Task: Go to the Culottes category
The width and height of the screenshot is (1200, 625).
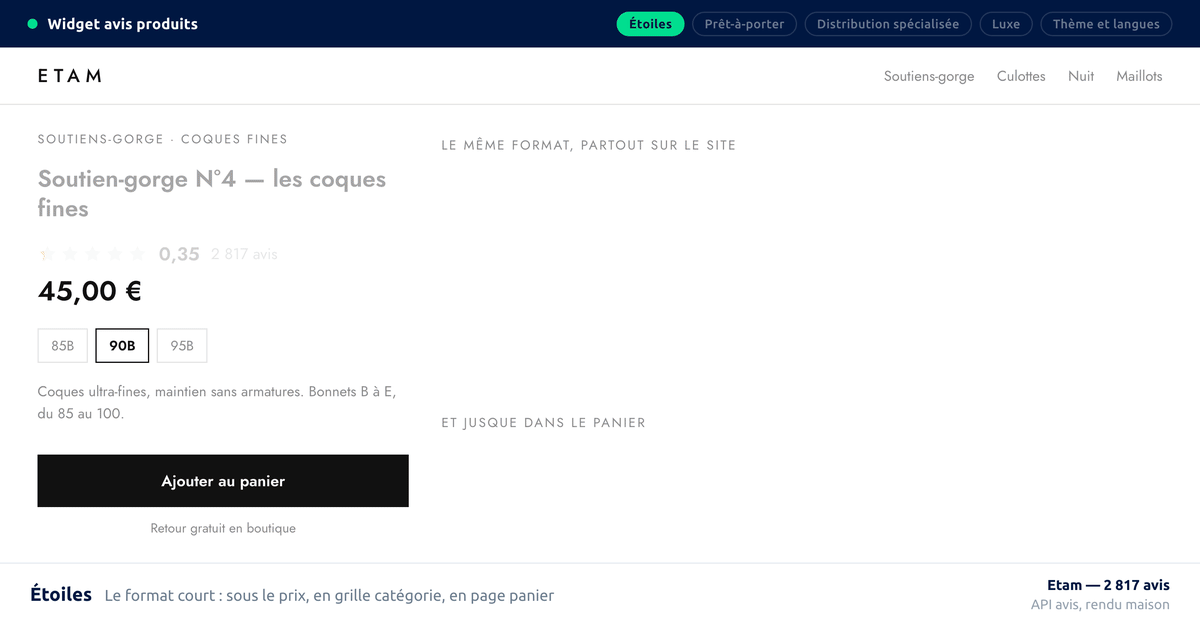Action: [x=1021, y=76]
